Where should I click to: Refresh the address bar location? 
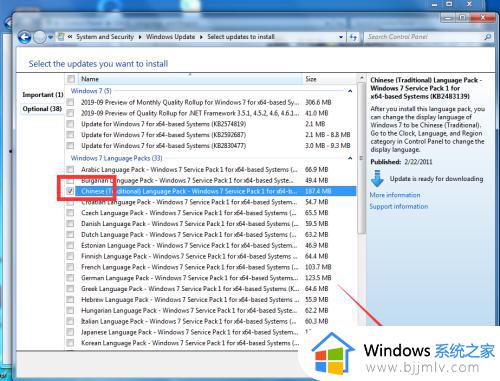coord(353,37)
